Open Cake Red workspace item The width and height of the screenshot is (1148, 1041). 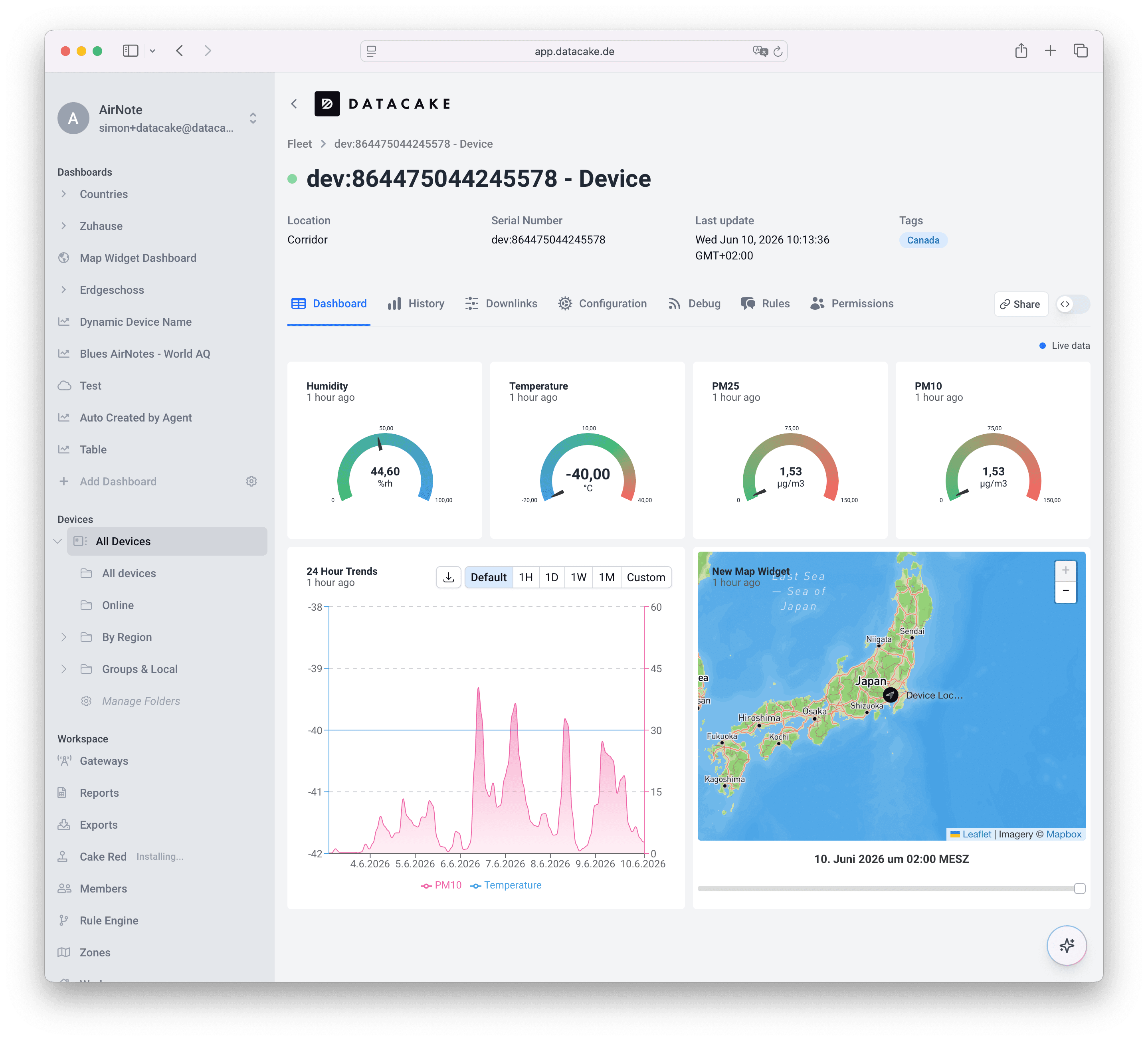[103, 857]
